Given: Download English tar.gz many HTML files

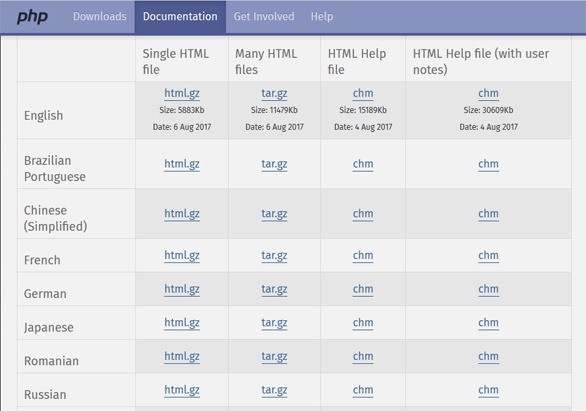Looking at the screenshot, I should tap(274, 93).
